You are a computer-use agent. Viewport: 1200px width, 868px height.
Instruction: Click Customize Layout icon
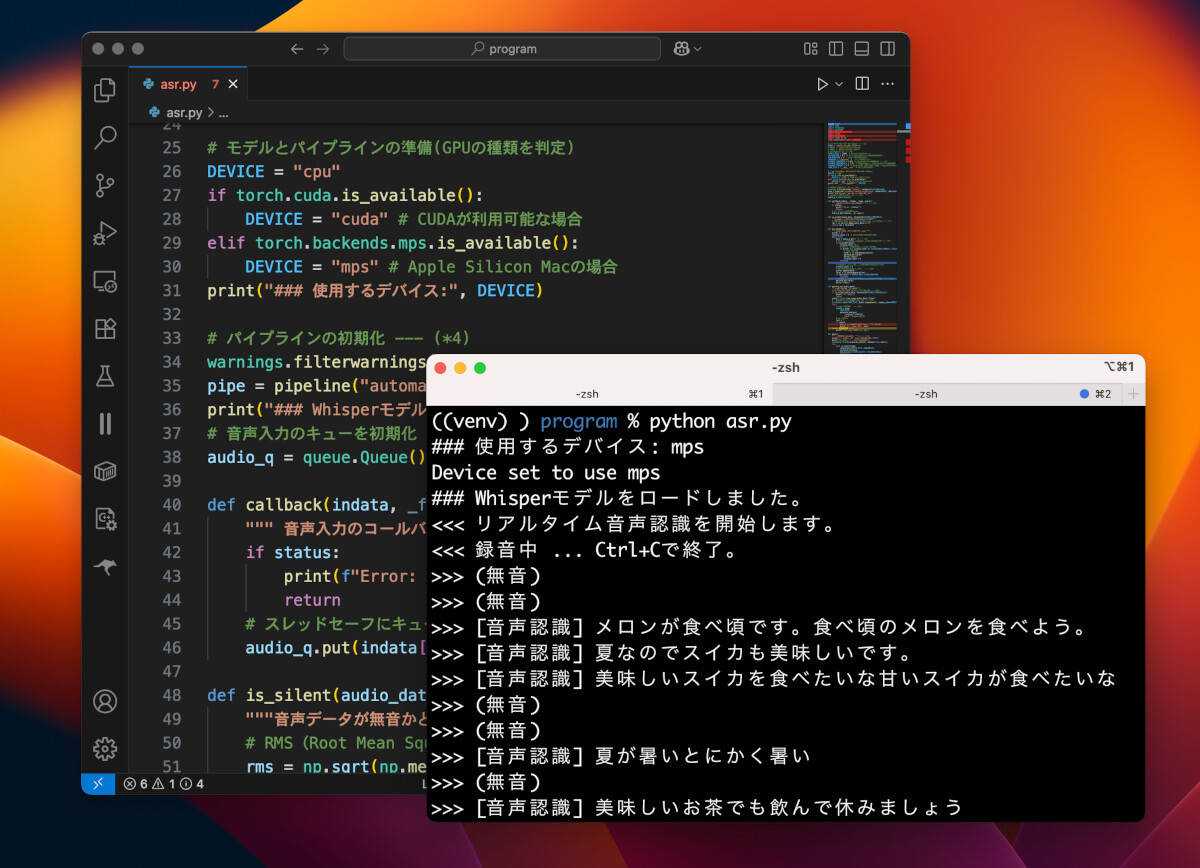pyautogui.click(x=811, y=48)
